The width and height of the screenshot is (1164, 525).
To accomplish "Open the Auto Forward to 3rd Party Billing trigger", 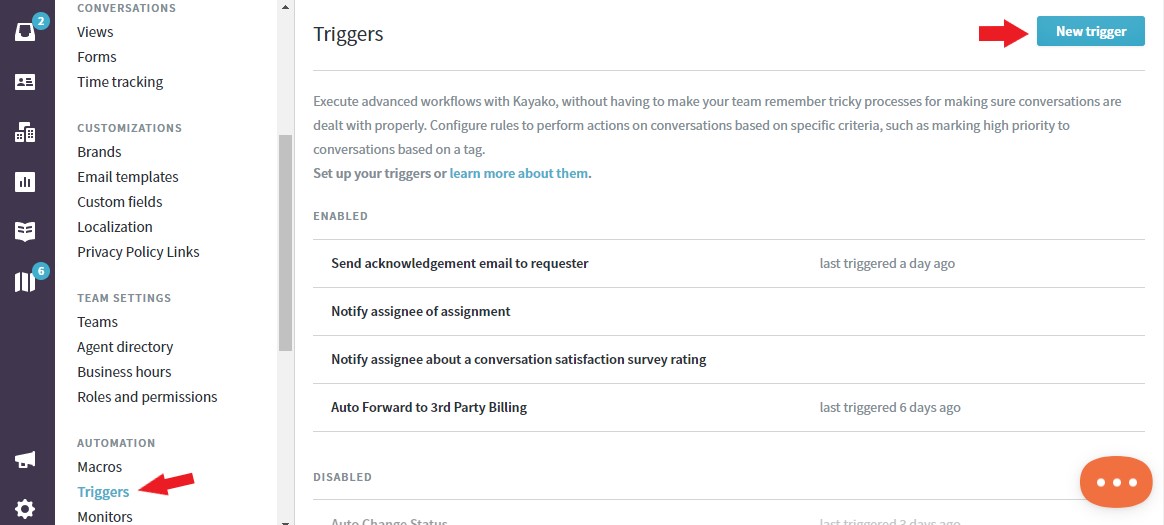I will tap(729, 408).
